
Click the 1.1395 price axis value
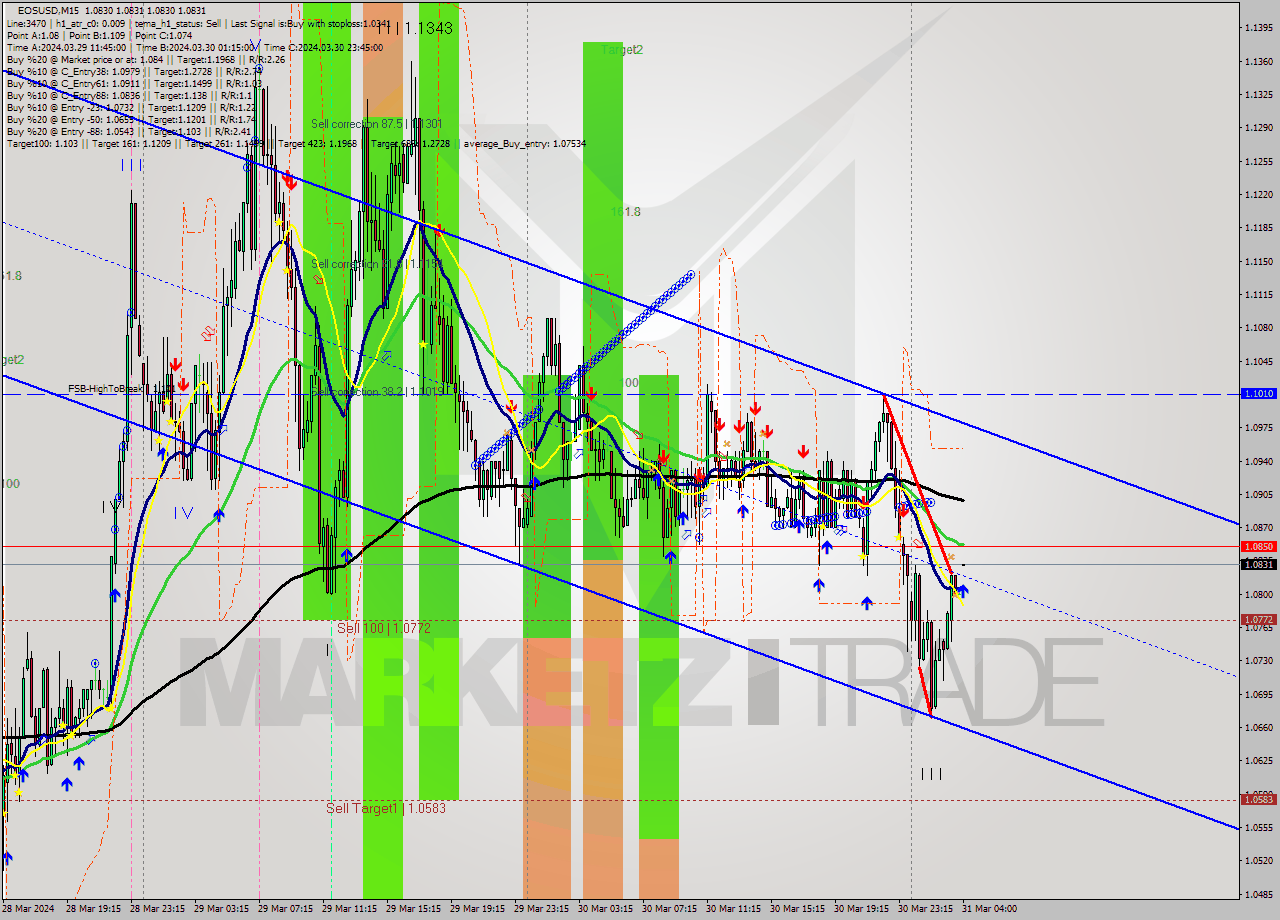coord(1258,28)
